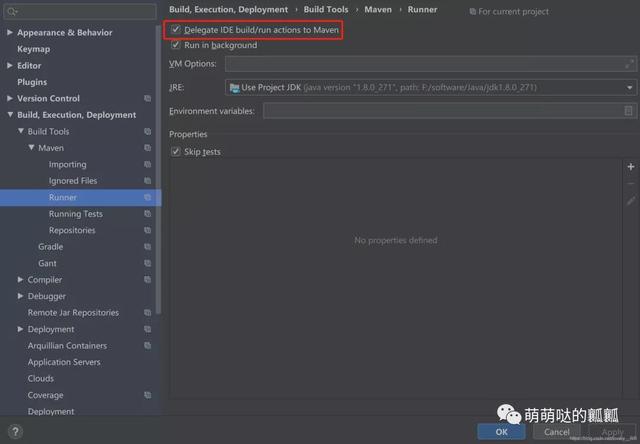Expand the Deployment node with the arrow
The height and width of the screenshot is (444, 640).
pos(20,329)
